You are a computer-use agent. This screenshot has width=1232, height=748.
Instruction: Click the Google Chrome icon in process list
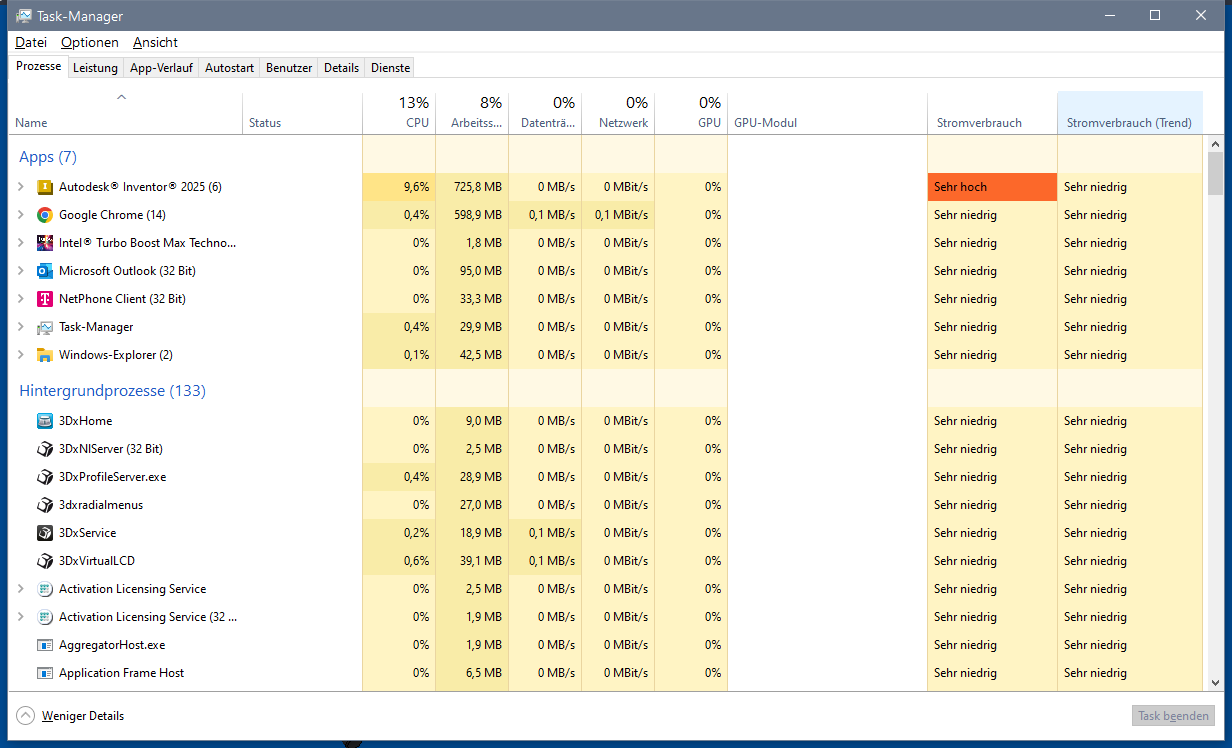44,215
